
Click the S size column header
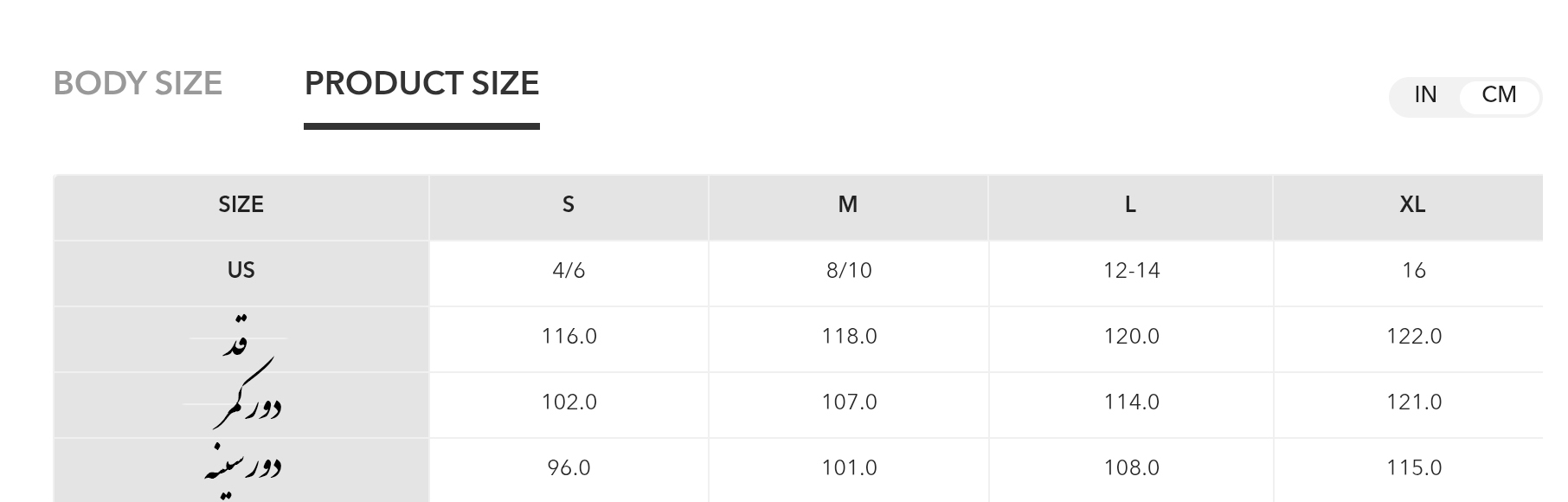pos(568,205)
